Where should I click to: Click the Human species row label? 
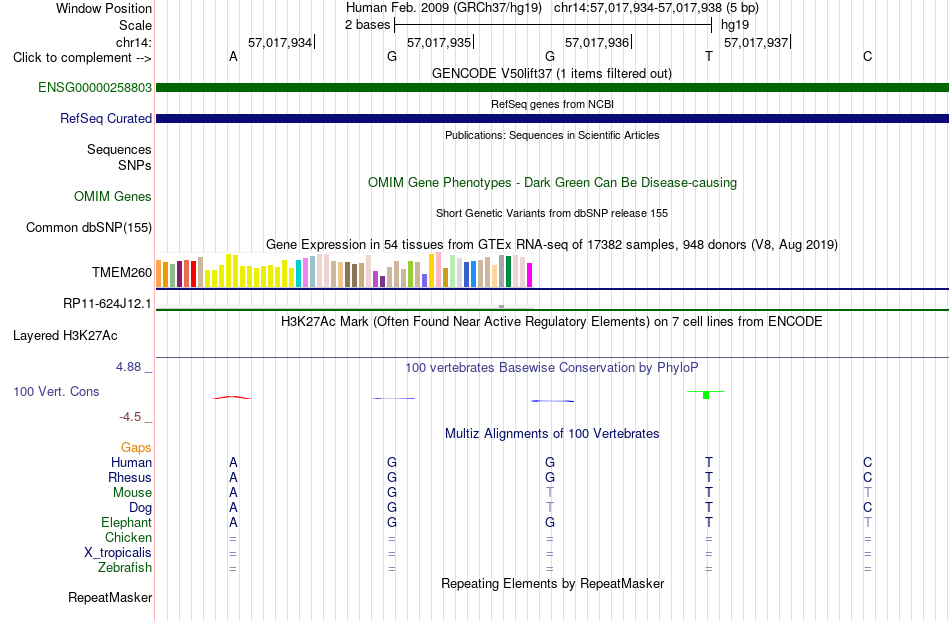[x=131, y=462]
